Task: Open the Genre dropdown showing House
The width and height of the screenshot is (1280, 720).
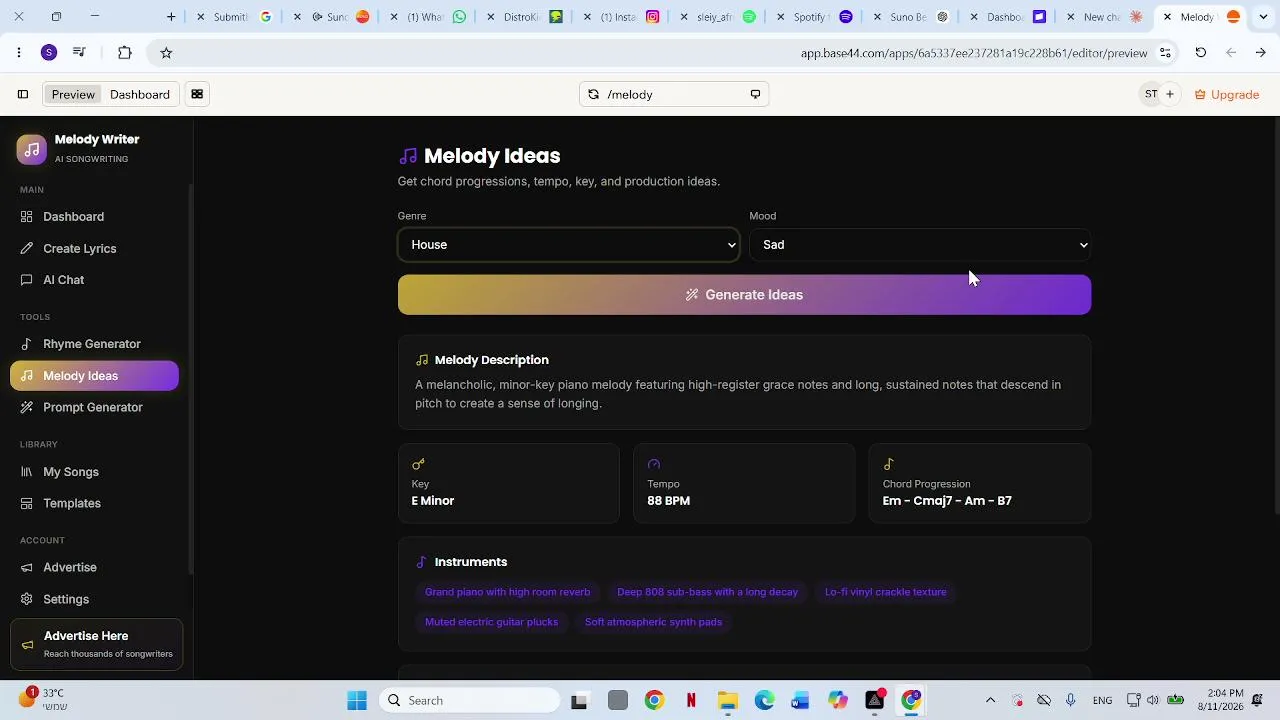Action: click(x=569, y=245)
